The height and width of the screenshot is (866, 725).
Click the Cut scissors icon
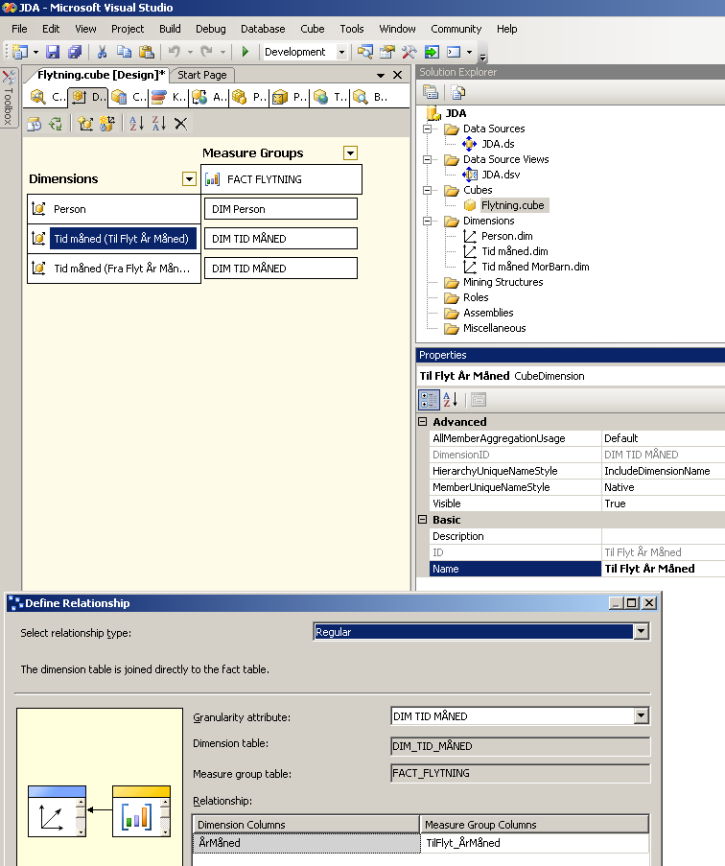coord(102,52)
